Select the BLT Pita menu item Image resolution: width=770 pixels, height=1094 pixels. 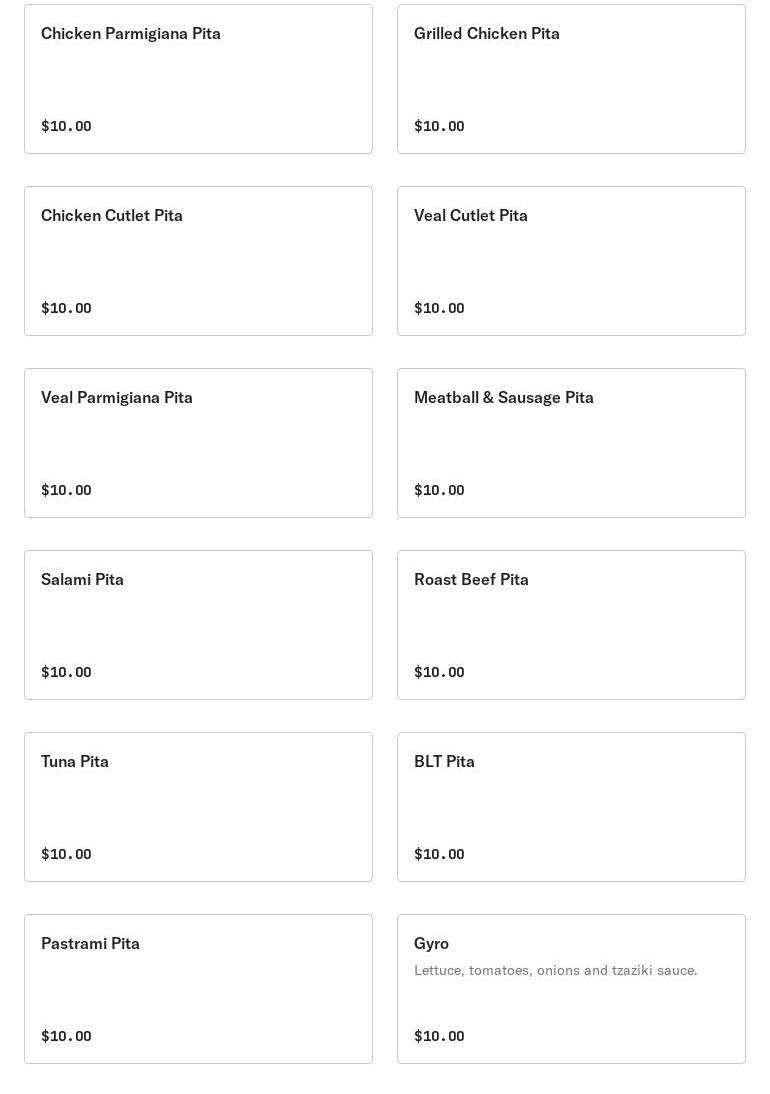tap(571, 807)
